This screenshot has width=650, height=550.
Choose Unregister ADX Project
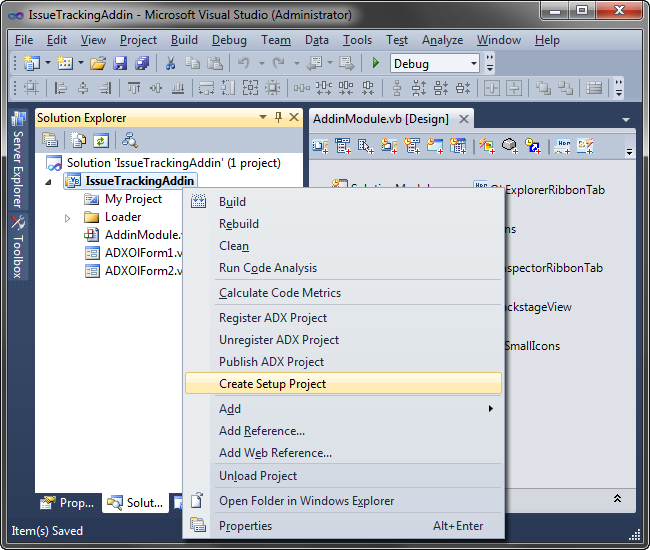343,340
